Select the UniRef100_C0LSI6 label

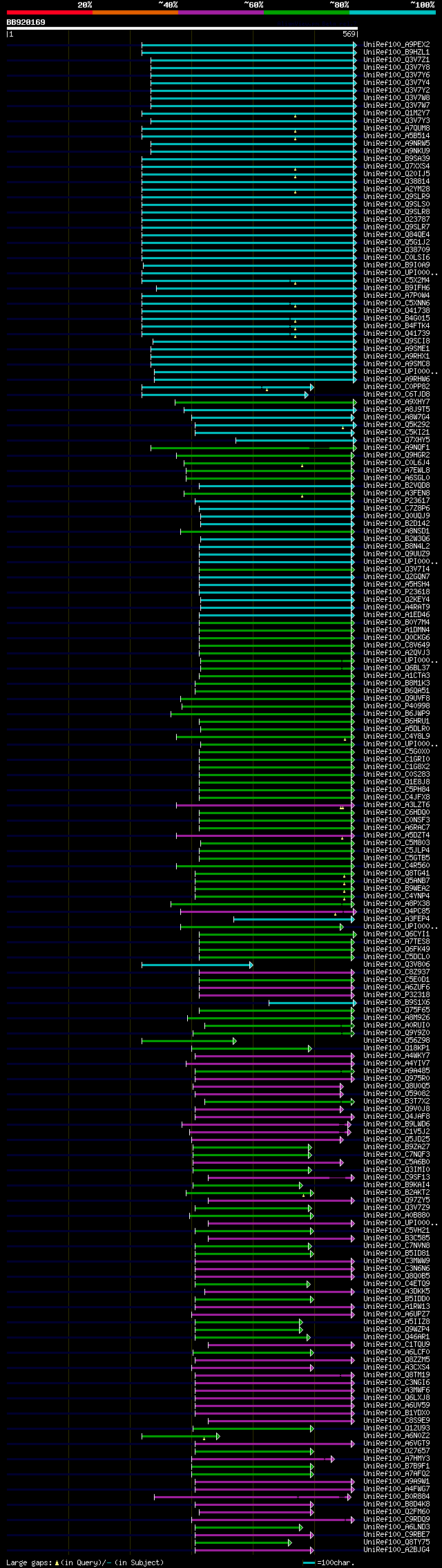(396, 257)
